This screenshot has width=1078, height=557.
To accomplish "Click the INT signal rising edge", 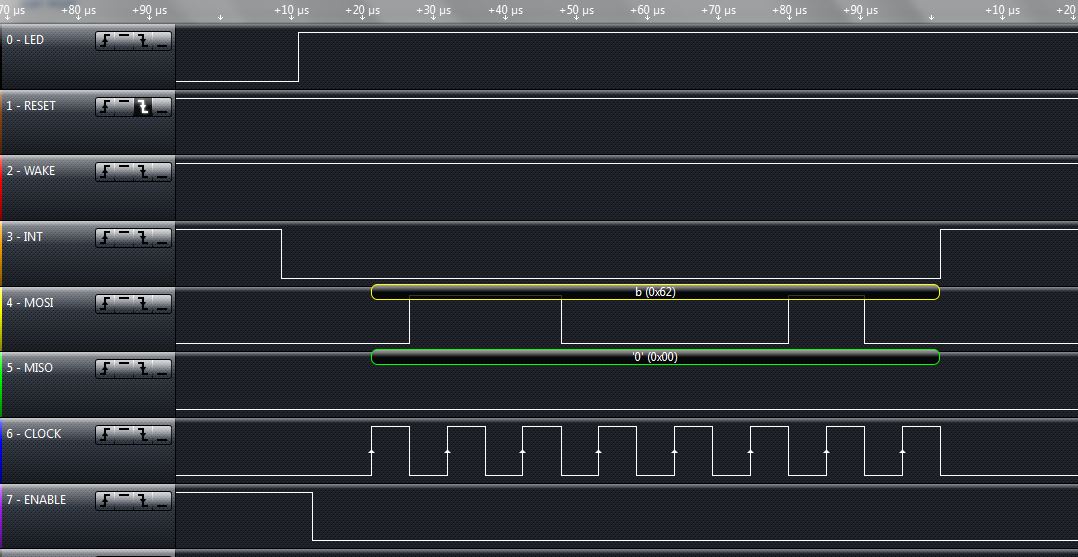I will click(940, 254).
